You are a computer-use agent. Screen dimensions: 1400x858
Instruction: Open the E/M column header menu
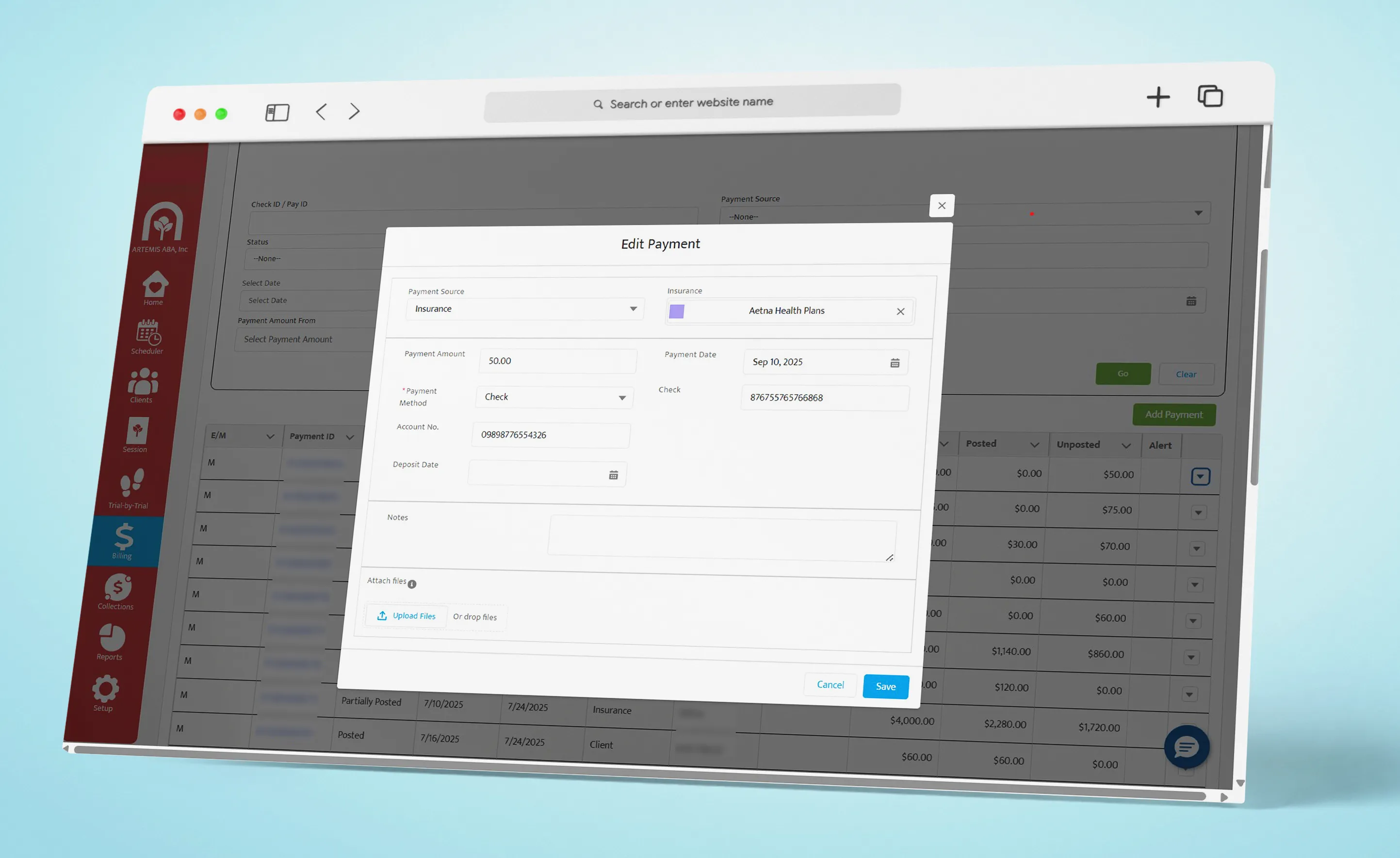pos(271,437)
